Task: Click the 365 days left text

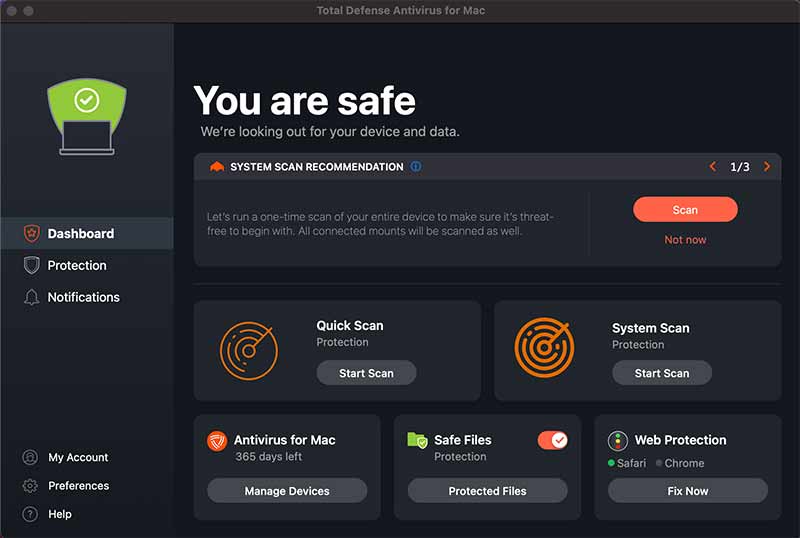Action: pos(268,456)
